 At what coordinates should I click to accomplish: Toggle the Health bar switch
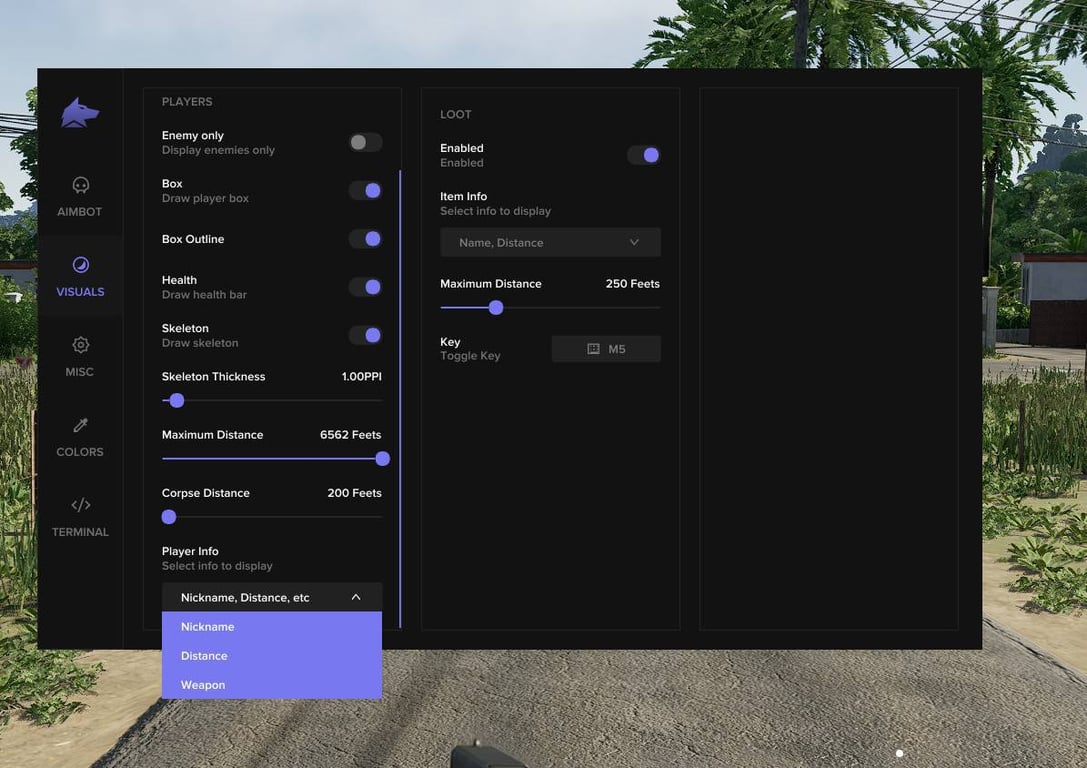pyautogui.click(x=365, y=287)
